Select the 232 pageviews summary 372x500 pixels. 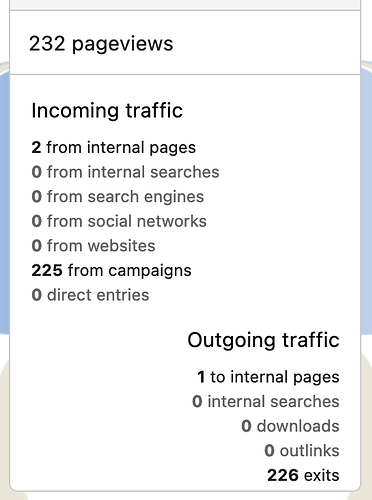coord(101,44)
